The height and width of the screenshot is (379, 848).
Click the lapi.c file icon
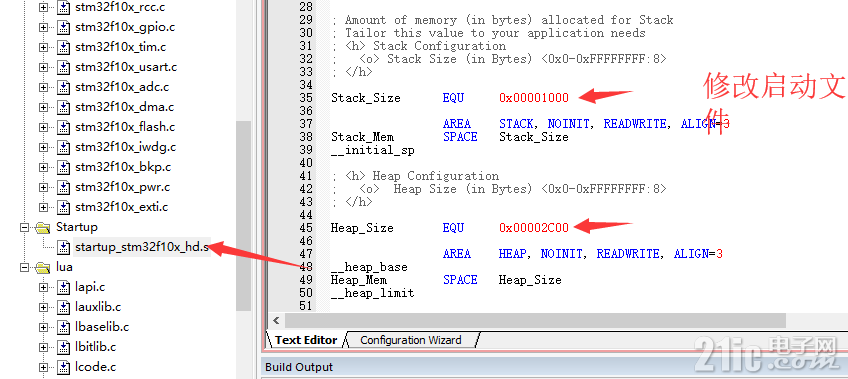pyautogui.click(x=64, y=288)
